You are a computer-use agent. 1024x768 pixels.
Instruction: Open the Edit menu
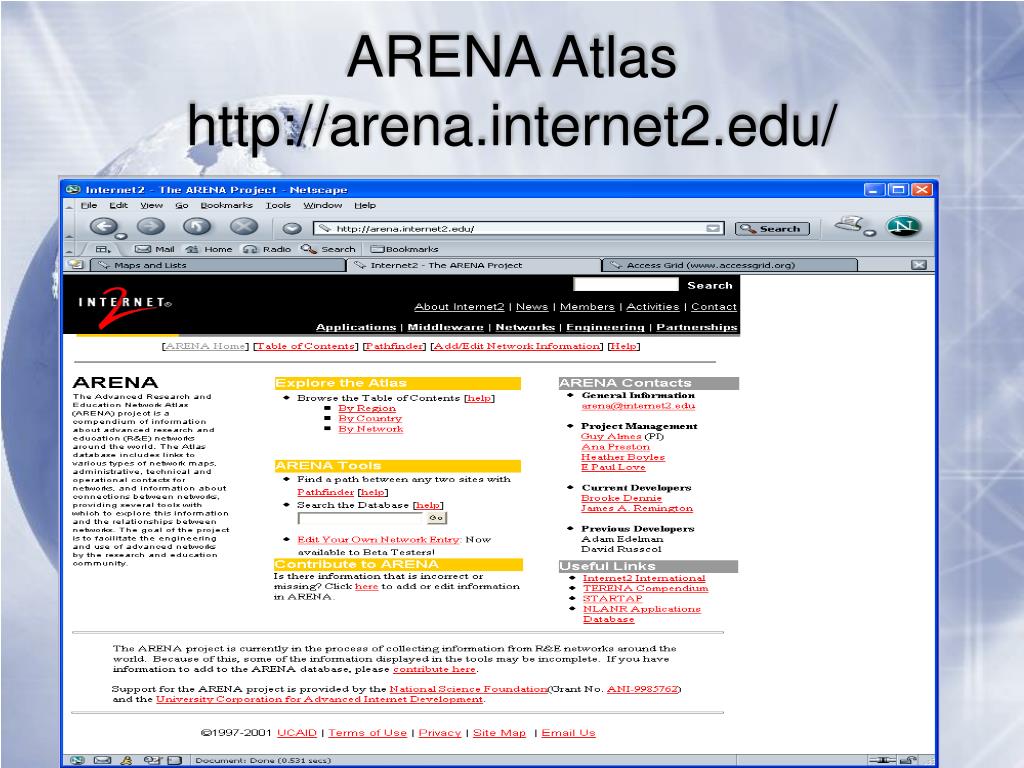[x=118, y=205]
